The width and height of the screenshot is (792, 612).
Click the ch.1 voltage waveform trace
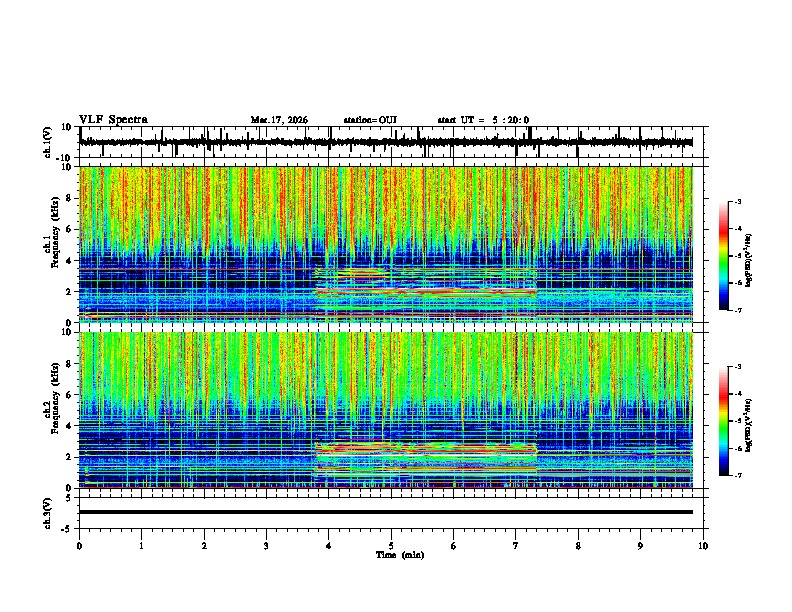tap(386, 142)
